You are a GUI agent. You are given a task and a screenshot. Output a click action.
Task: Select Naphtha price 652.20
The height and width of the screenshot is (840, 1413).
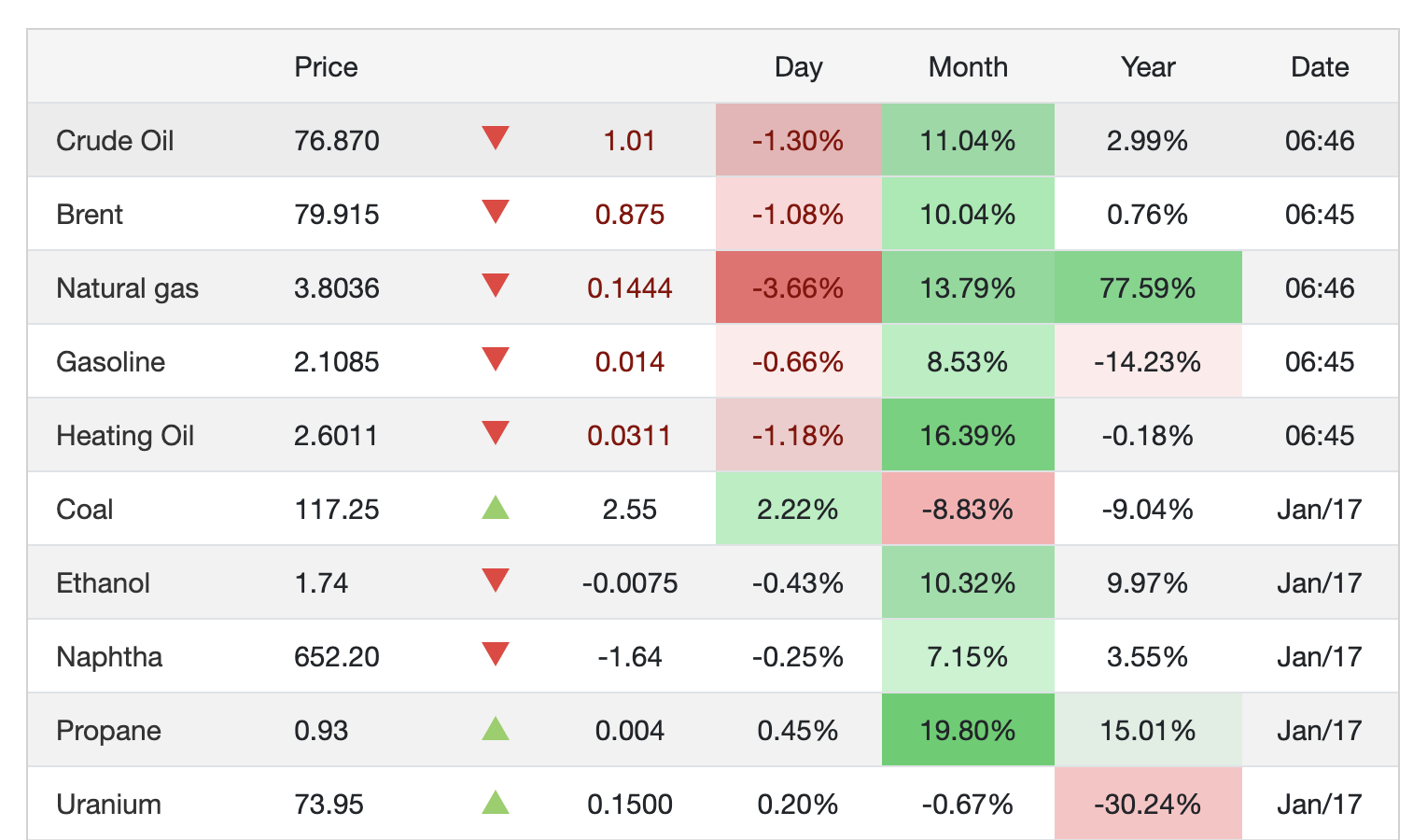(x=337, y=657)
